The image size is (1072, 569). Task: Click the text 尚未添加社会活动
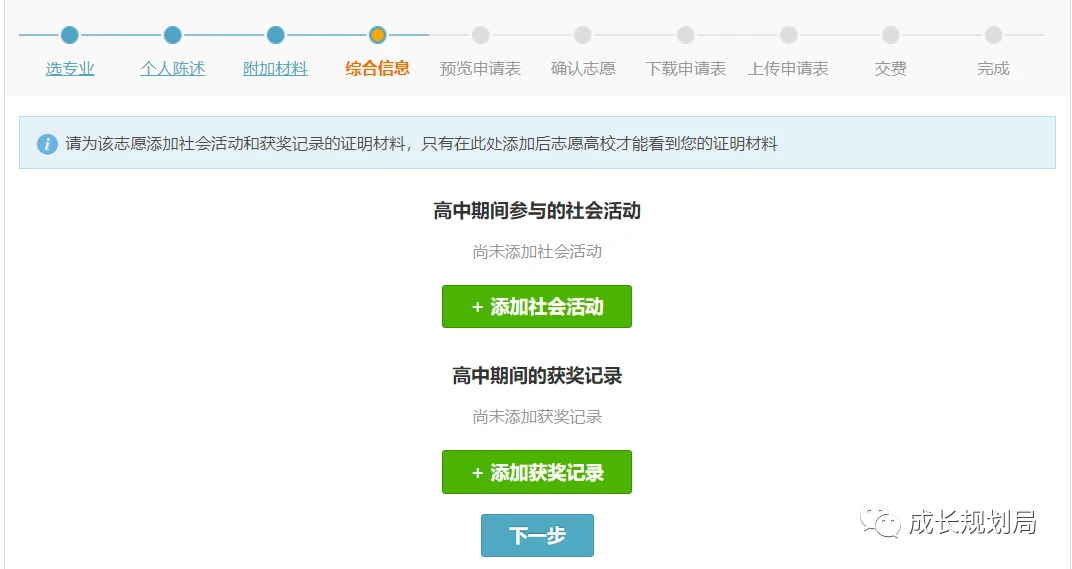pyautogui.click(x=537, y=252)
